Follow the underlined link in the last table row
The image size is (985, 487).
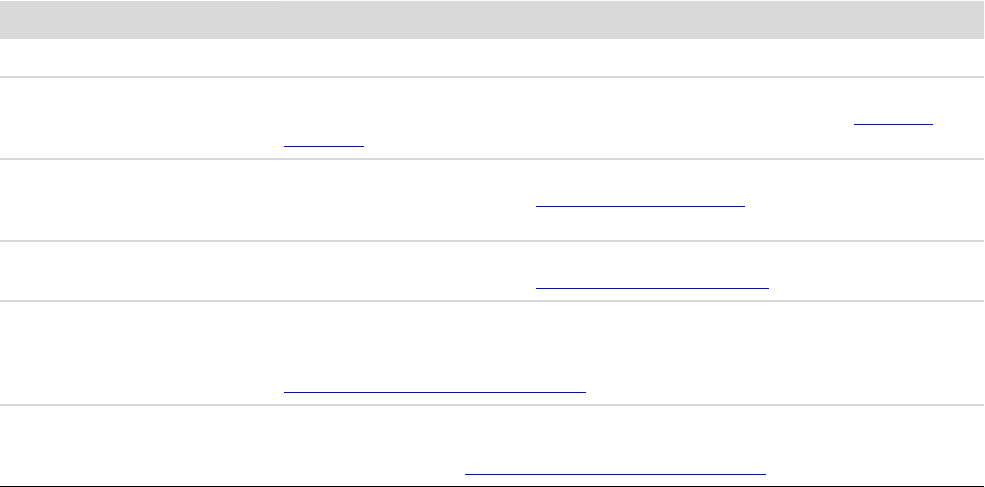point(614,469)
